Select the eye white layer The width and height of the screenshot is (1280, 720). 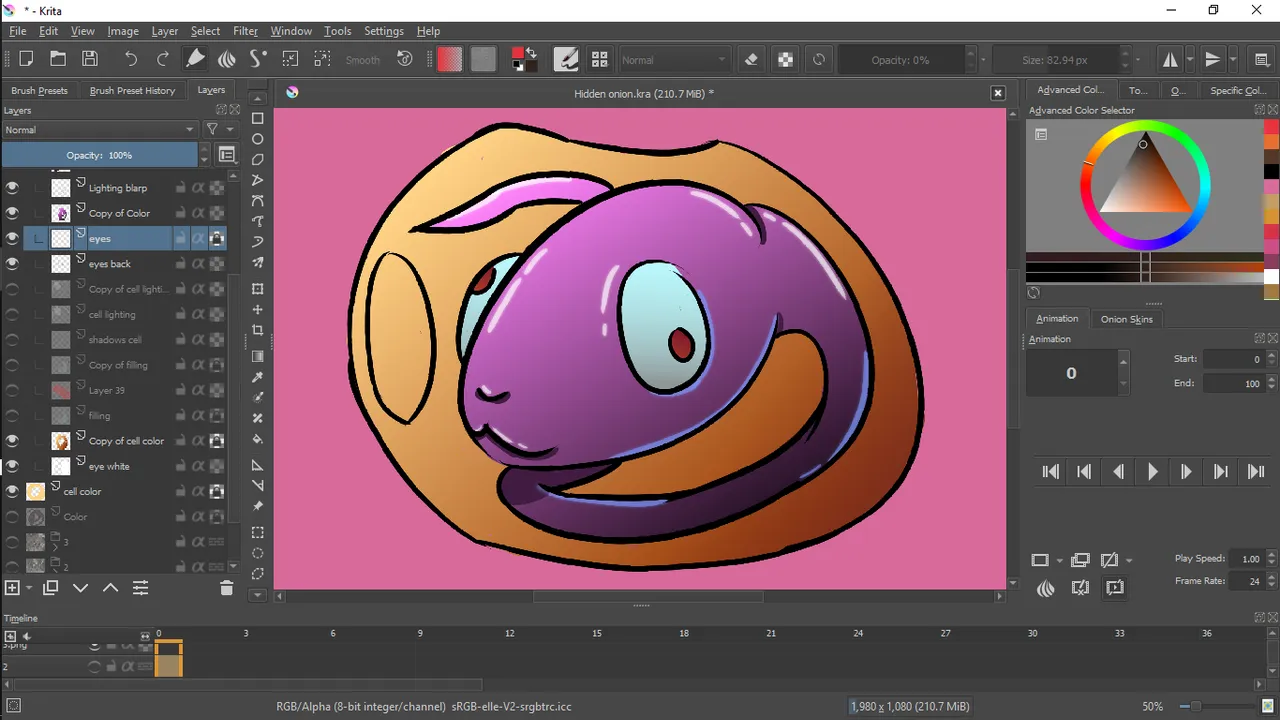click(x=109, y=466)
